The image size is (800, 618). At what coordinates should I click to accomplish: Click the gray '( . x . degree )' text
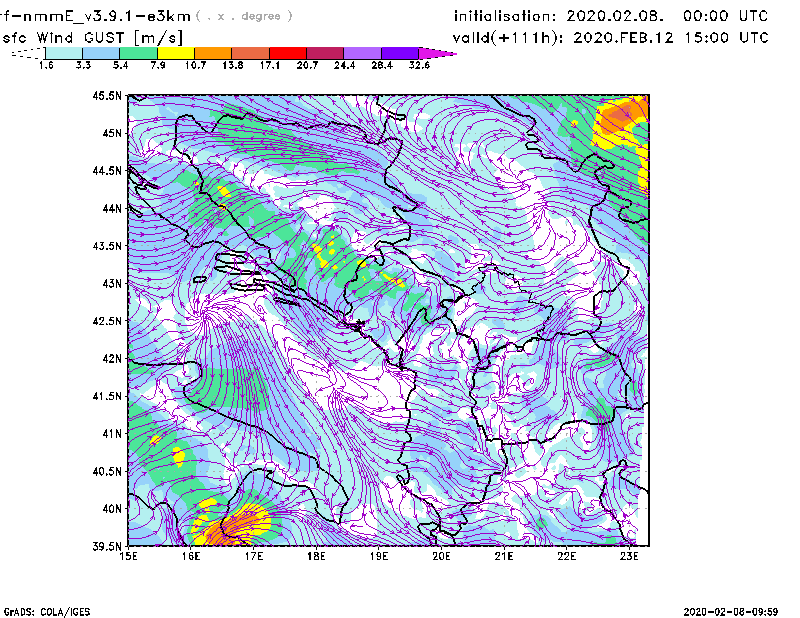[244, 16]
